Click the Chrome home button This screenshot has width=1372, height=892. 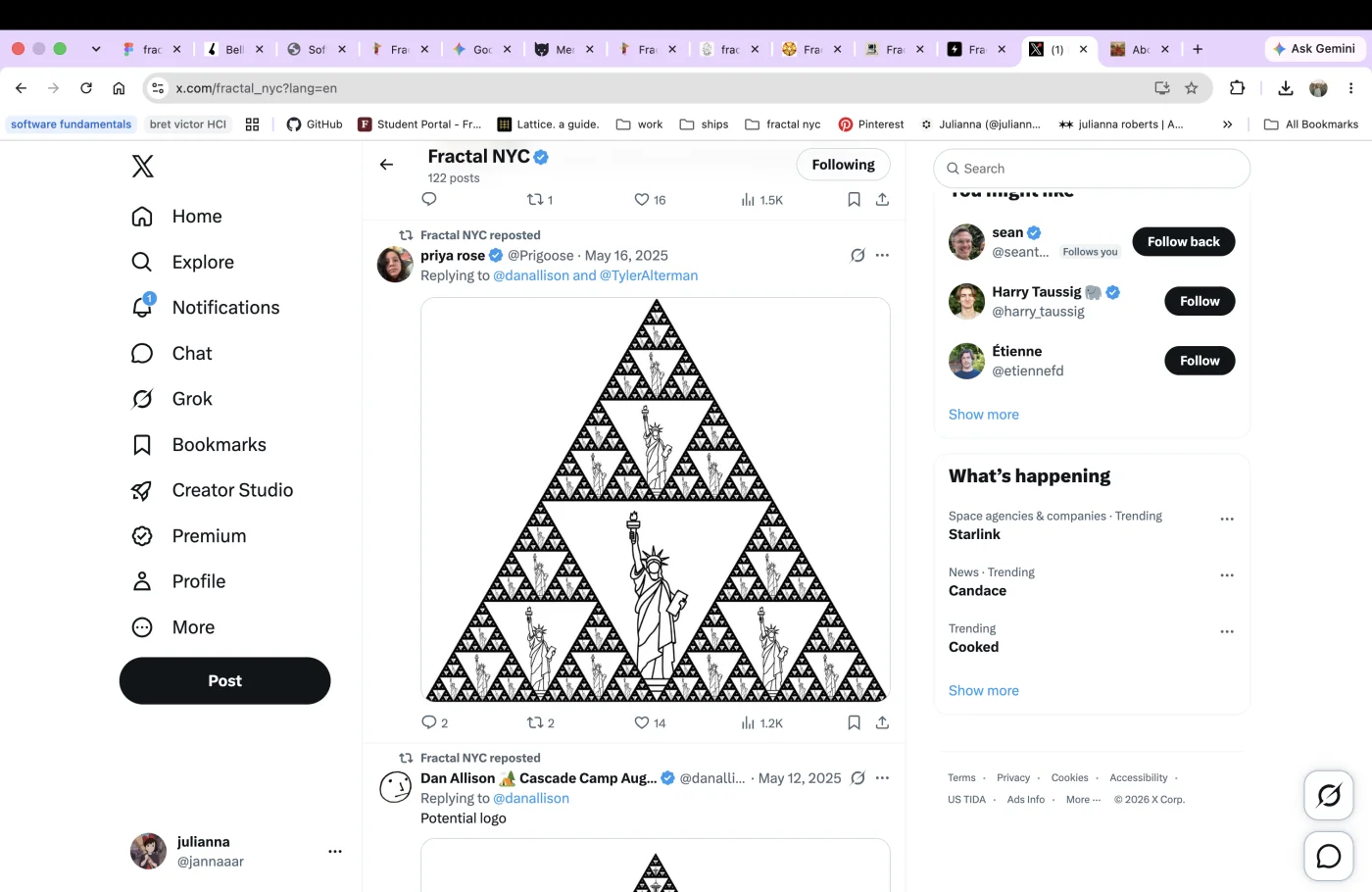click(x=119, y=88)
